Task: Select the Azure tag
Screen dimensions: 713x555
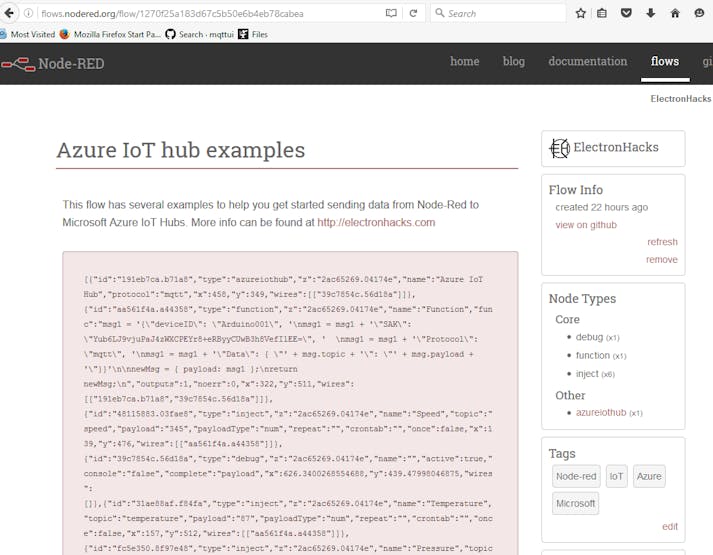Action: point(649,476)
